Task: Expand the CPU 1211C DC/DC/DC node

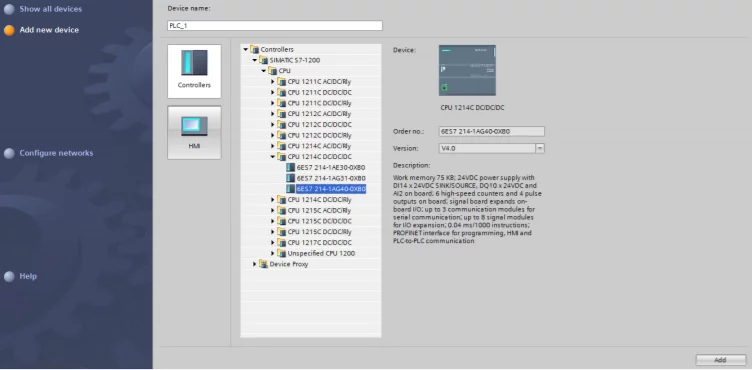Action: [x=273, y=92]
